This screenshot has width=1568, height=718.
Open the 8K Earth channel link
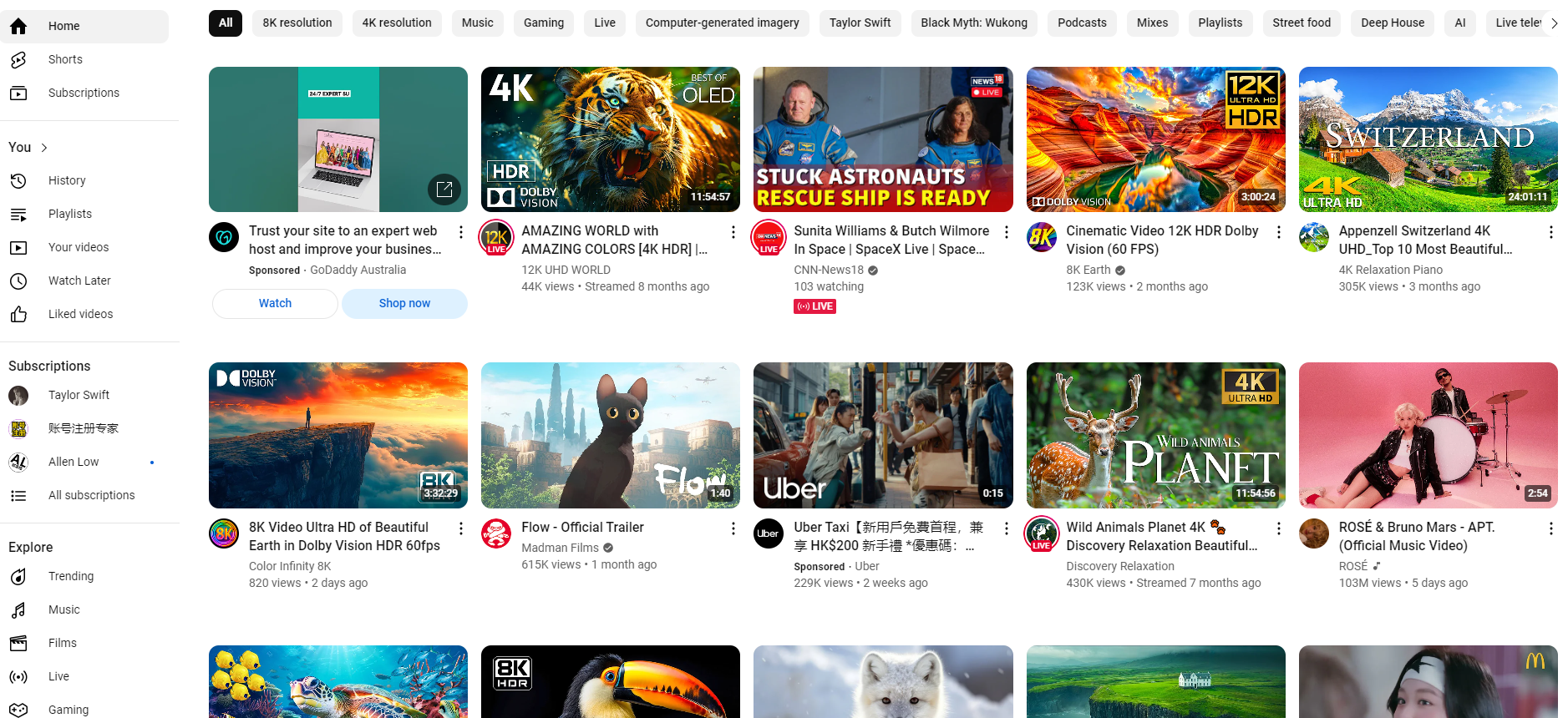point(1088,271)
